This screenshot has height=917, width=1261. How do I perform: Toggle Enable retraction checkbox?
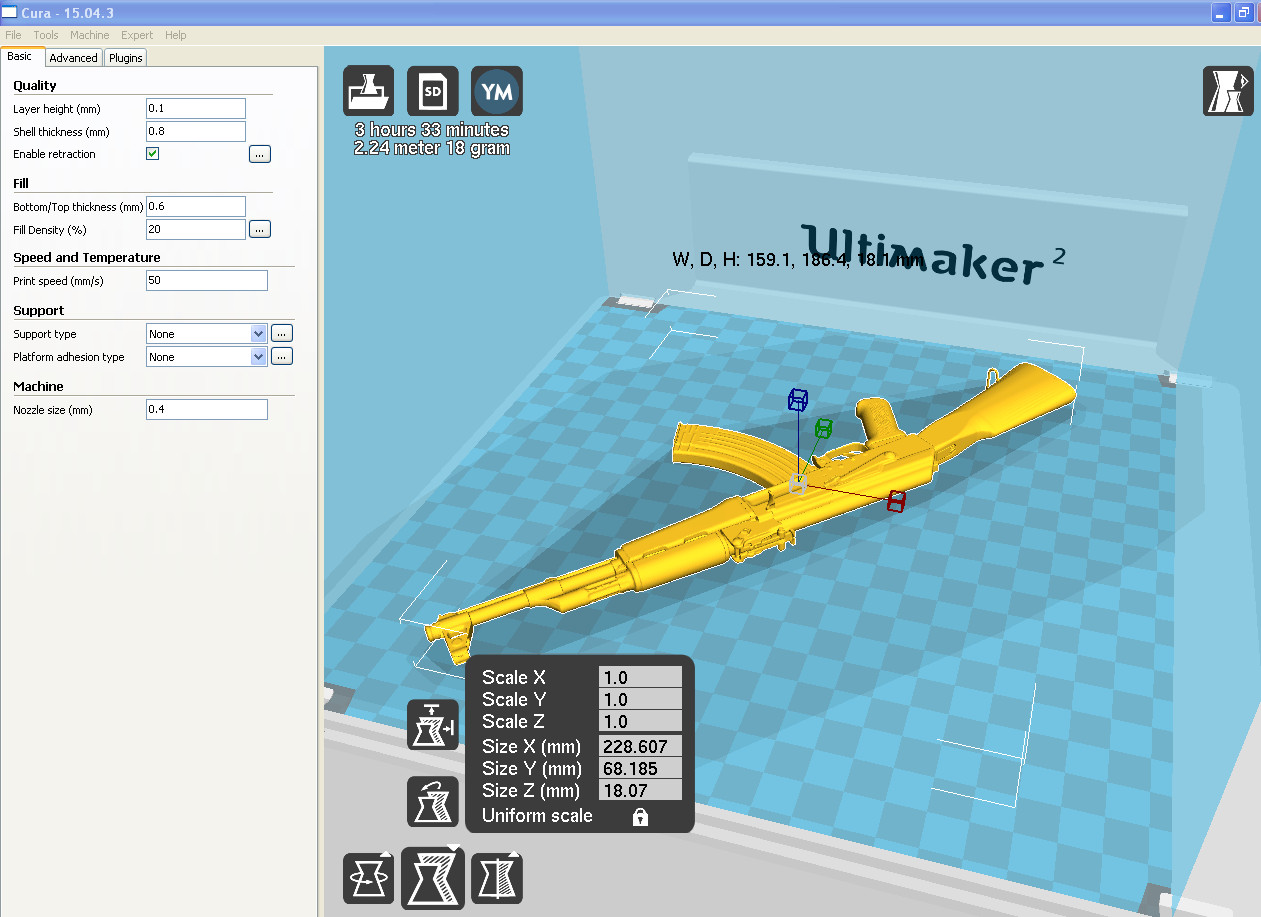[153, 154]
